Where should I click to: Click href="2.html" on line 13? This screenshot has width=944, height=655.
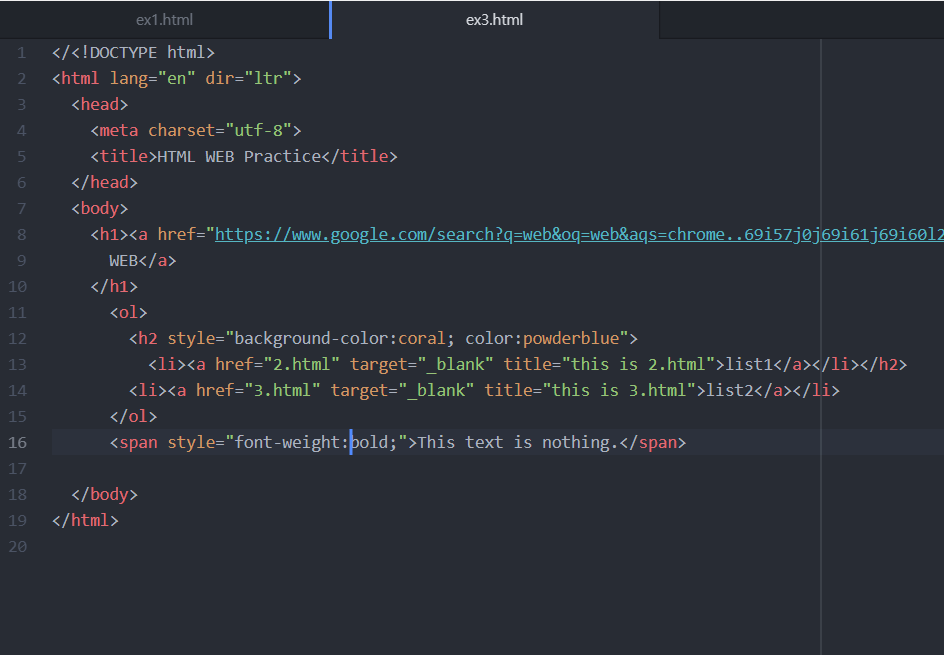pyautogui.click(x=278, y=364)
